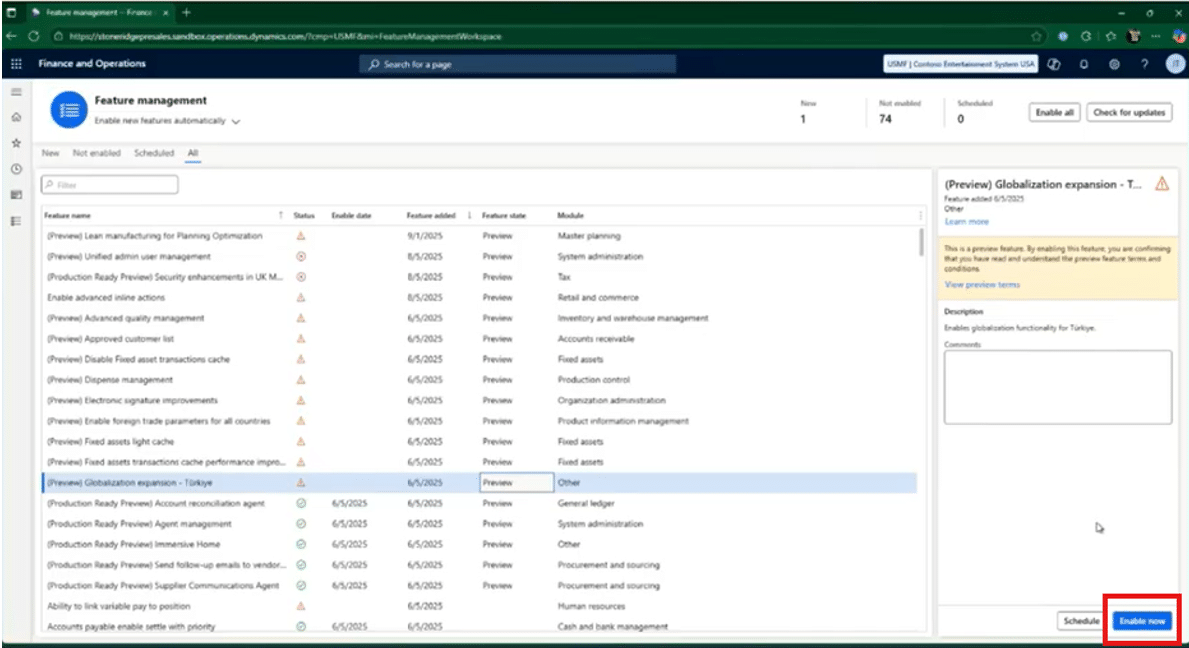Open the grid column options menu

click(920, 215)
